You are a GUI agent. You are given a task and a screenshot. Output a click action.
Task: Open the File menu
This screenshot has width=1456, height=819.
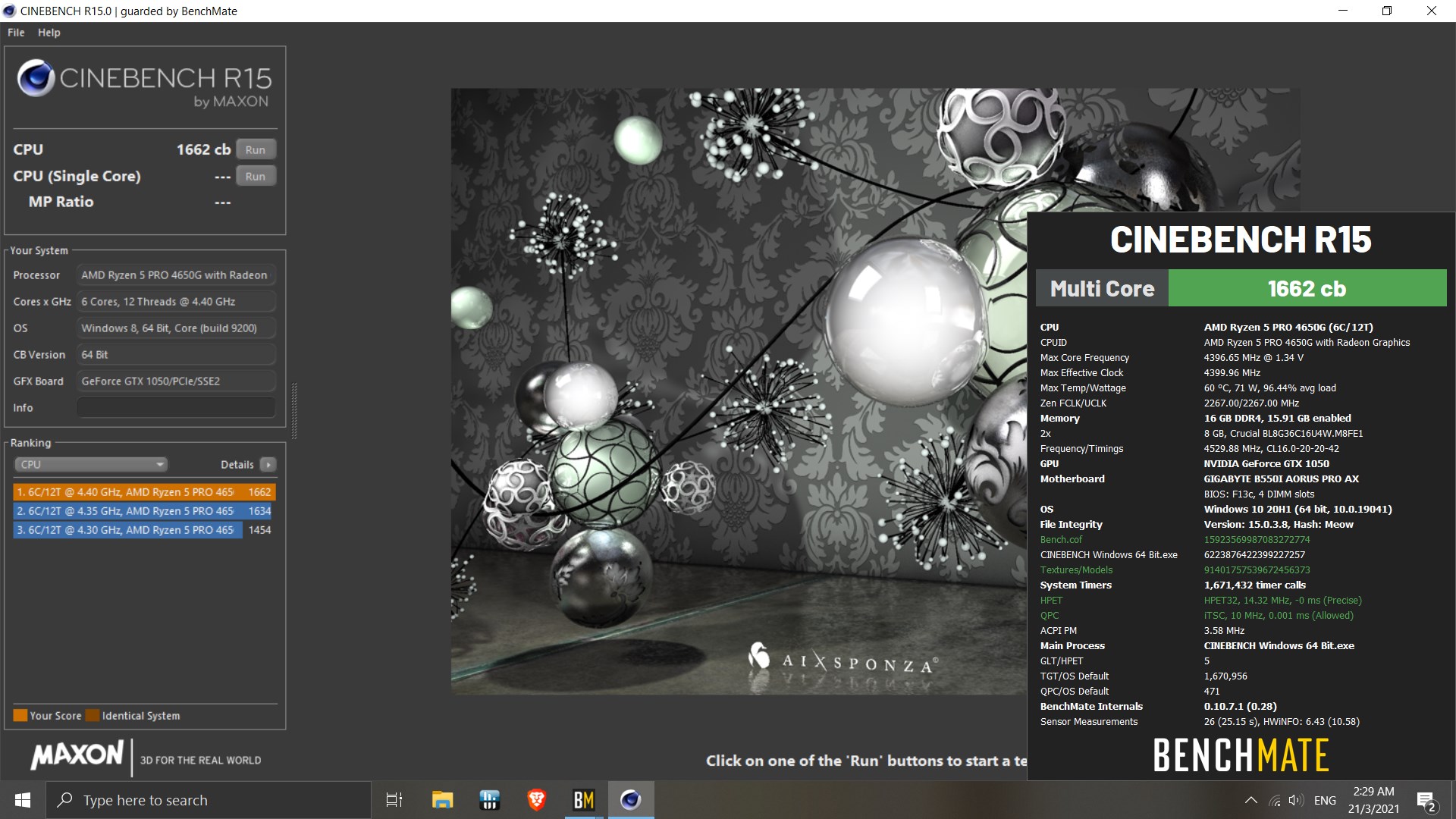pos(16,33)
